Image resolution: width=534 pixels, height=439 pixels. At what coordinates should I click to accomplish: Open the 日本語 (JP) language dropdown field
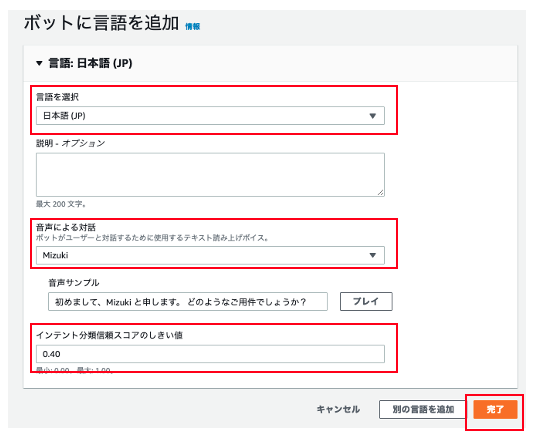pyautogui.click(x=210, y=116)
